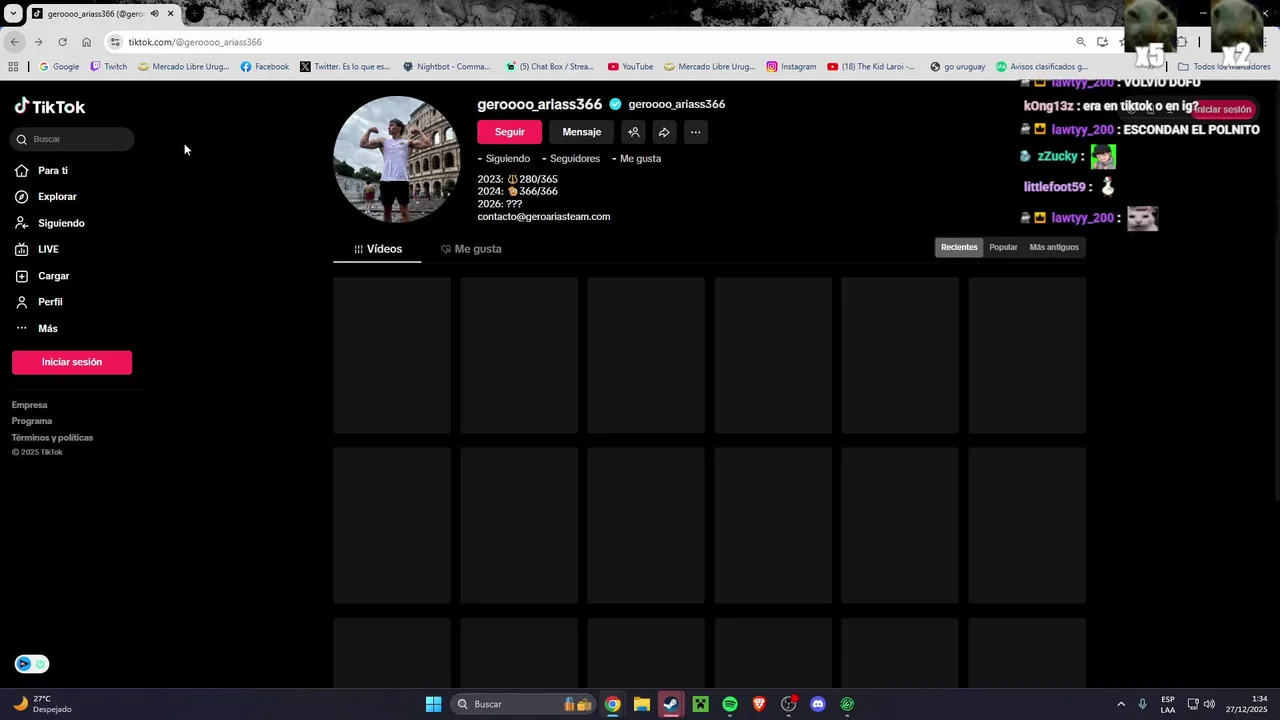
Task: Mute the tab audio speaker icon
Action: [154, 14]
